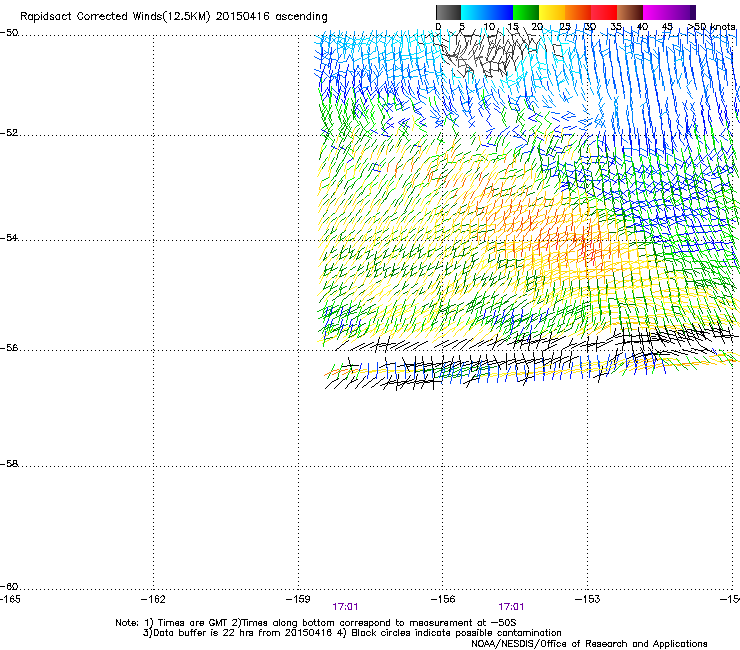The image size is (740, 650).
Task: Click the '40' legend scale number
Action: pyautogui.click(x=642, y=27)
